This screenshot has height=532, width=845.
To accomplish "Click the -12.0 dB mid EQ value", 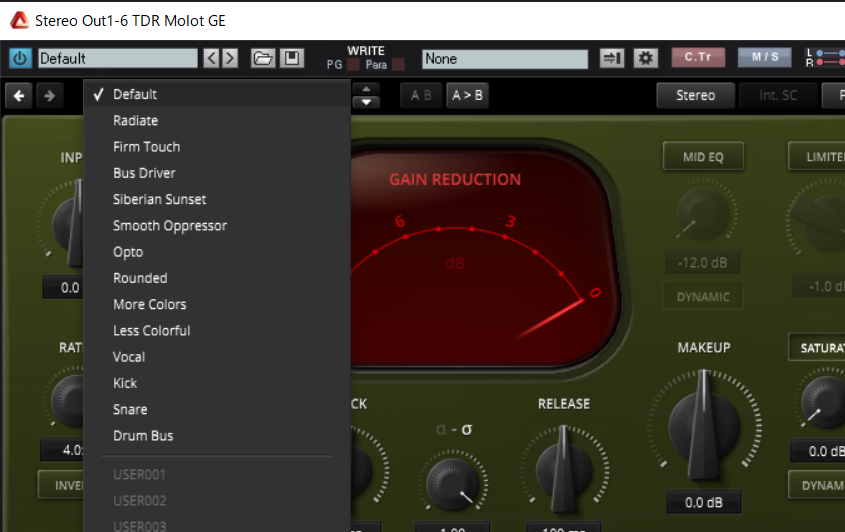I will tap(702, 263).
